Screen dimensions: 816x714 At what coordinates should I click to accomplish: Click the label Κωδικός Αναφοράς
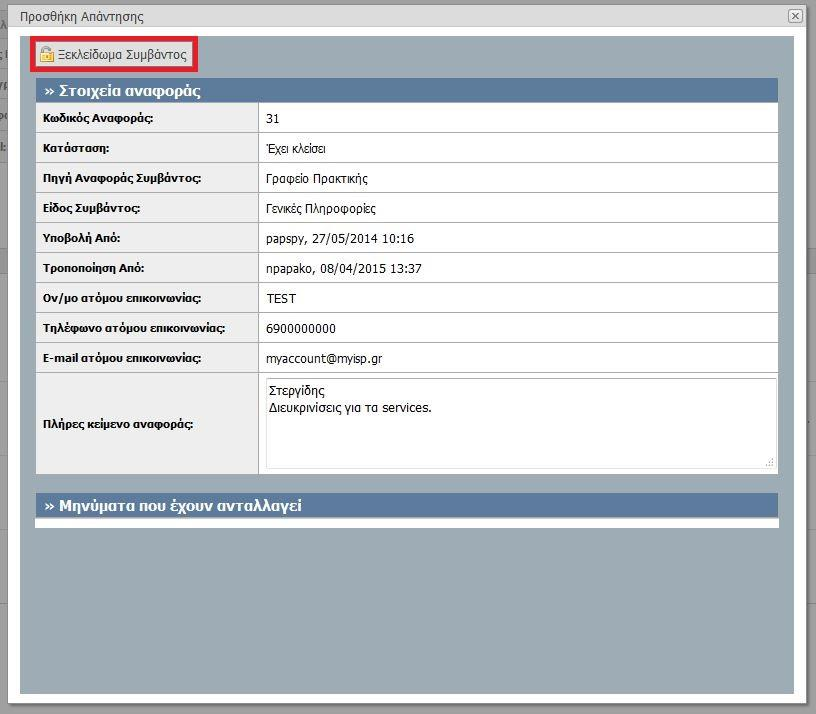tap(98, 118)
